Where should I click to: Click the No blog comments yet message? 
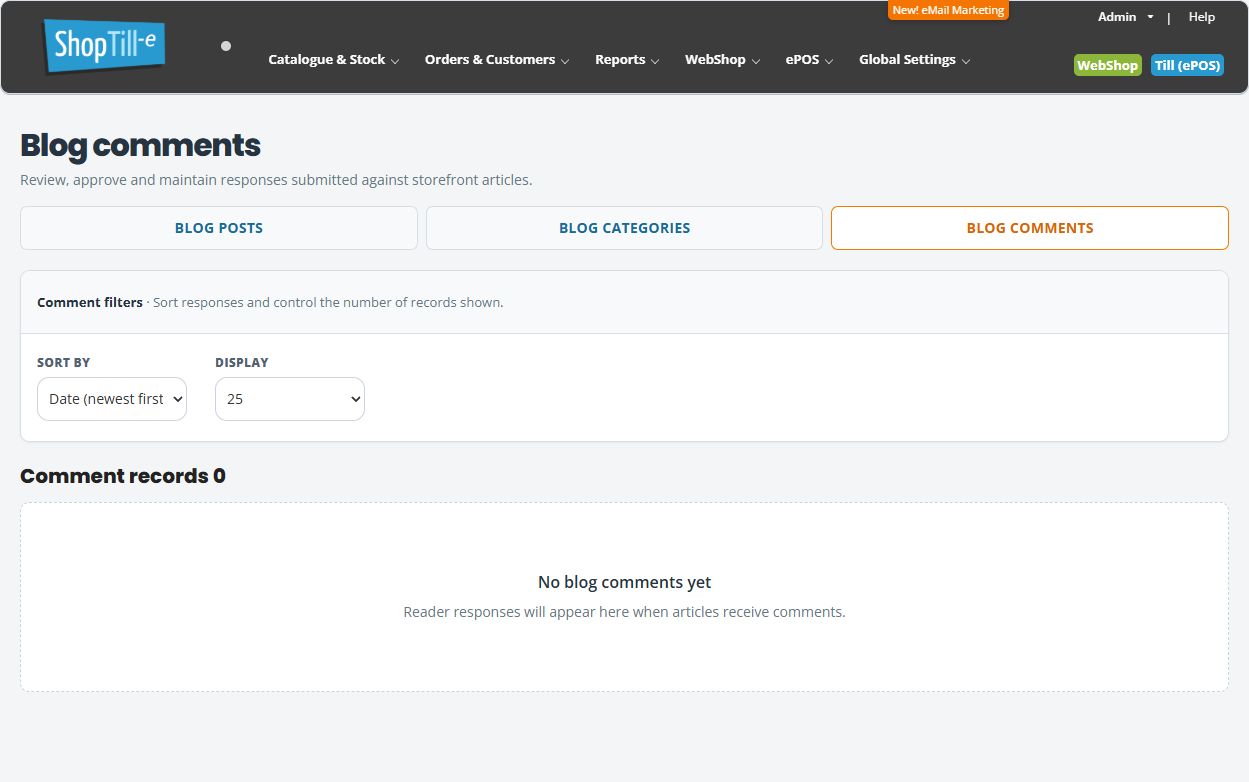coord(625,582)
